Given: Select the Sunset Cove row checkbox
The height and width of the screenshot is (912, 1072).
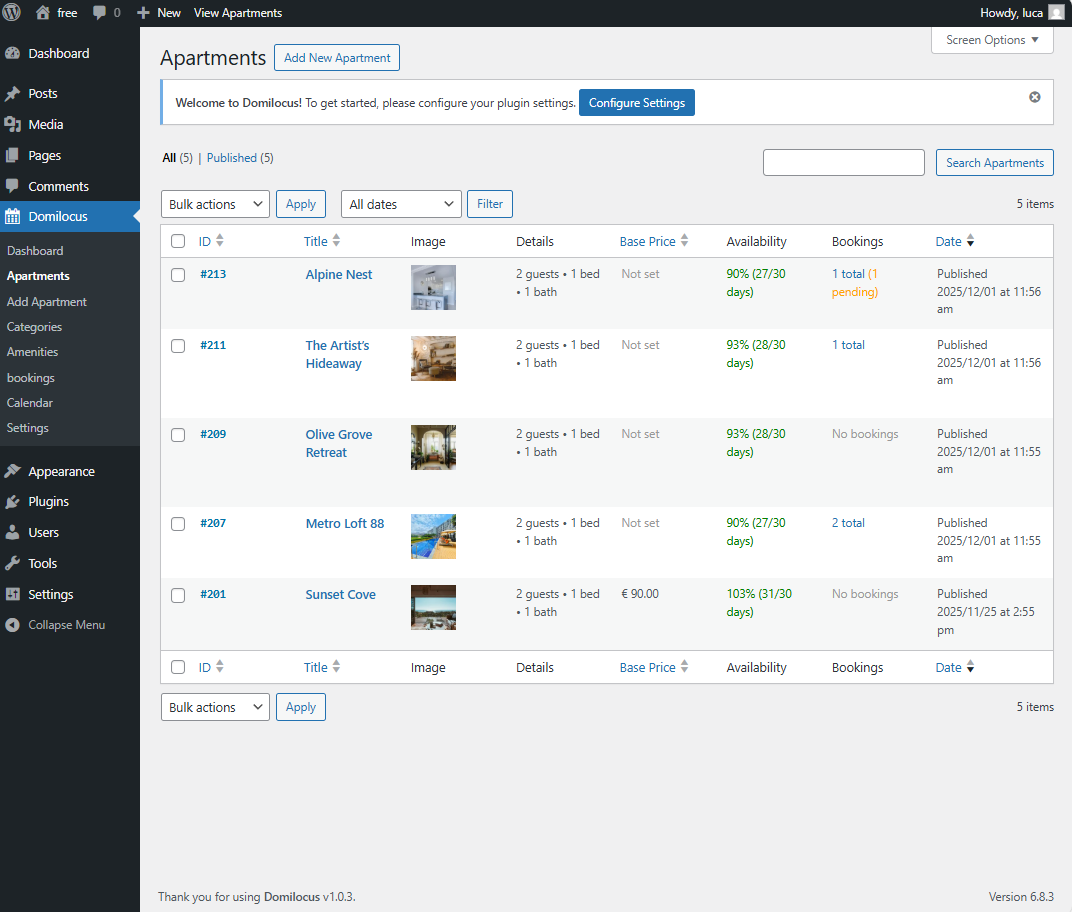Looking at the screenshot, I should tap(178, 595).
